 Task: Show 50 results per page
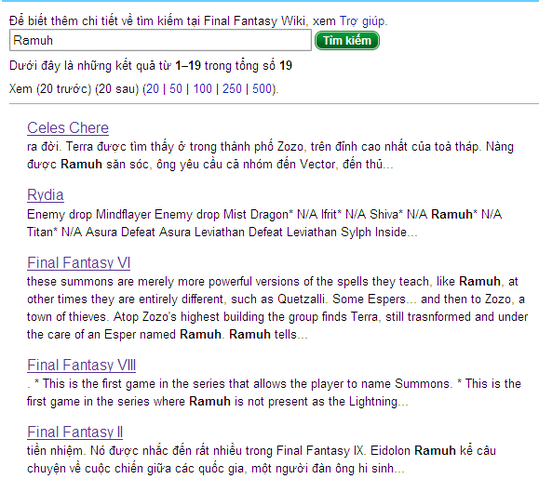pos(176,89)
